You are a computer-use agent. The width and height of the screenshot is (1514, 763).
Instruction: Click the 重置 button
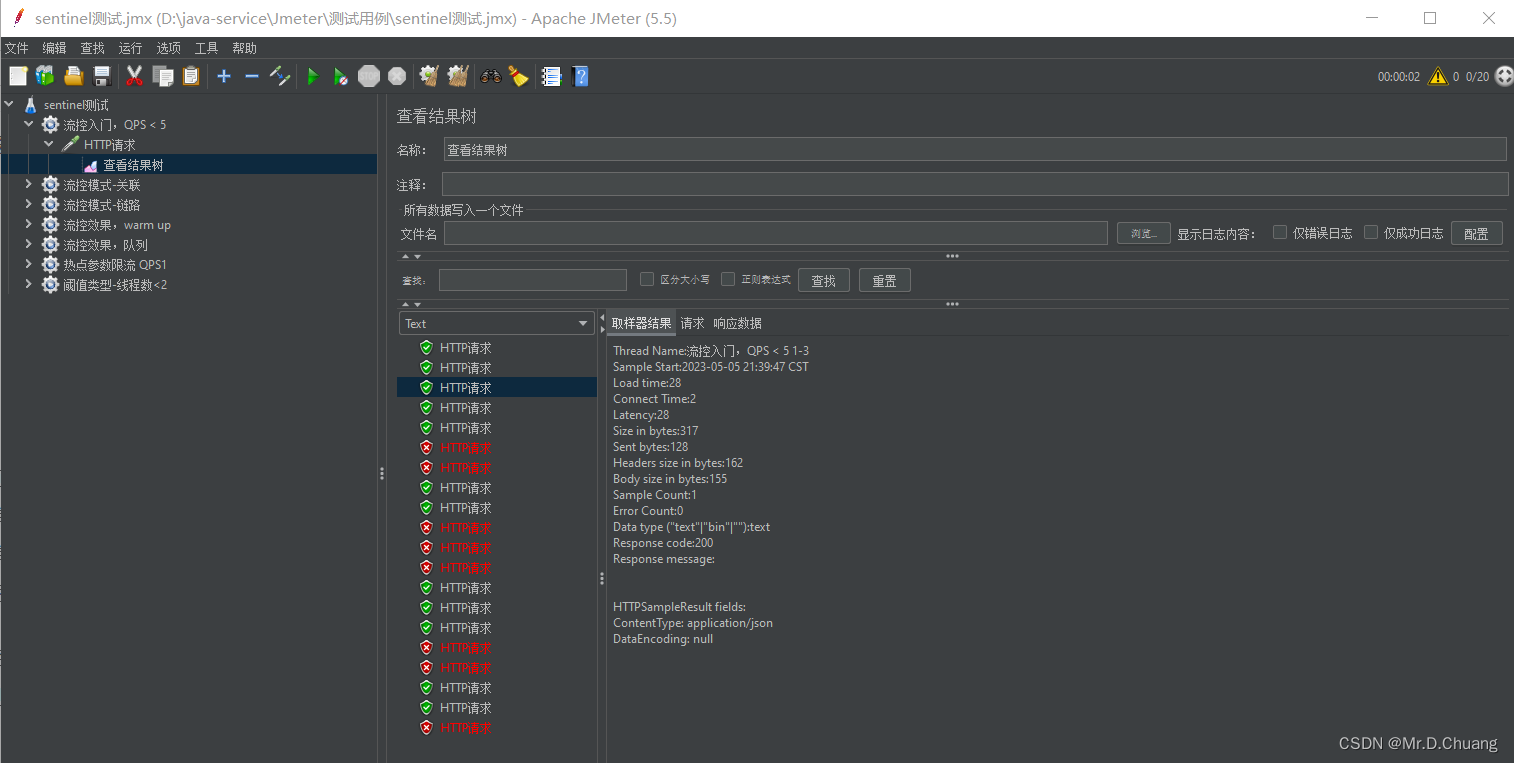click(x=885, y=280)
